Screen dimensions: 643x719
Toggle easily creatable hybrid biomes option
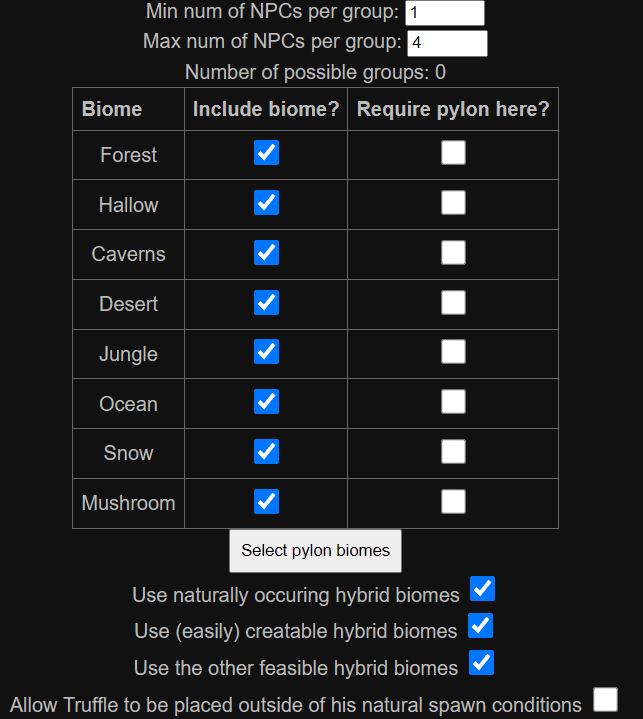click(481, 627)
